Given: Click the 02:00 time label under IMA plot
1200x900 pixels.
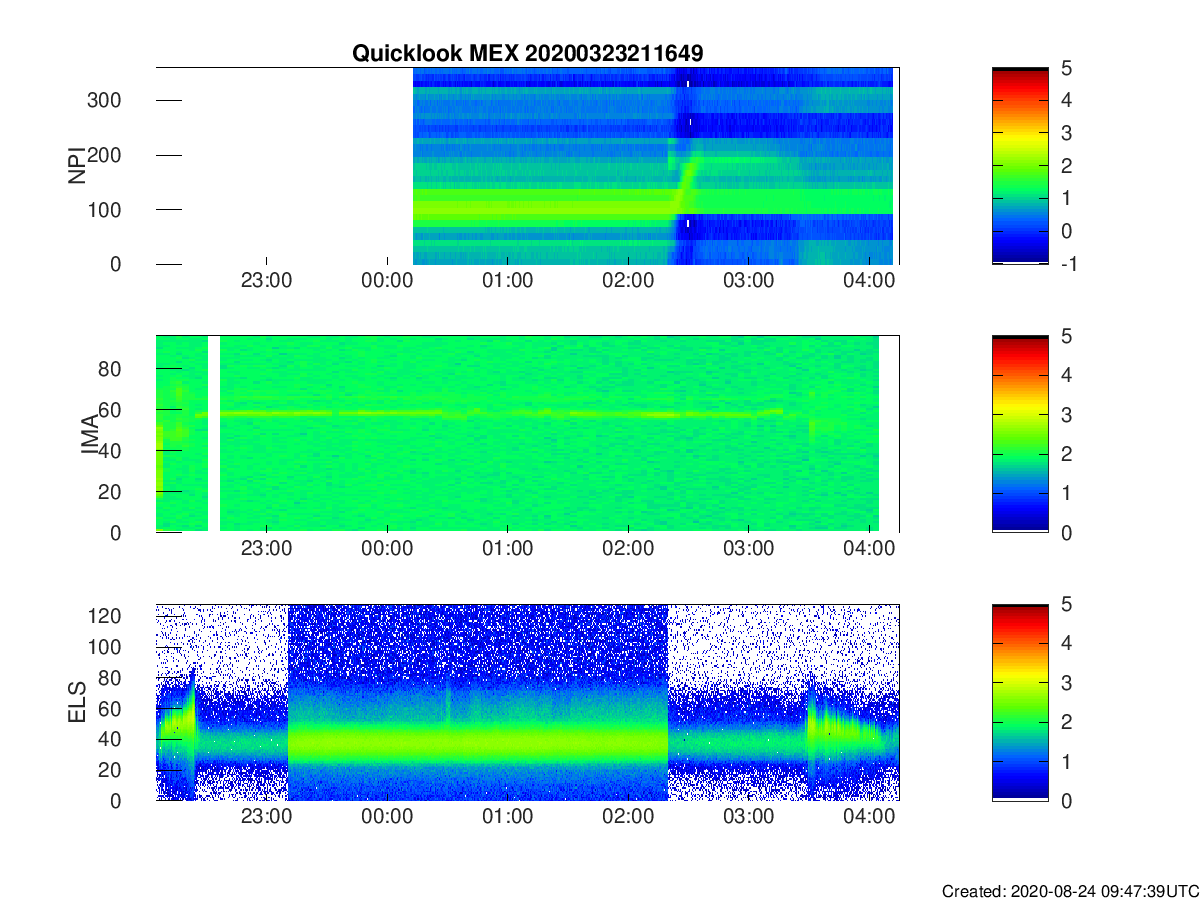Looking at the screenshot, I should (x=628, y=549).
